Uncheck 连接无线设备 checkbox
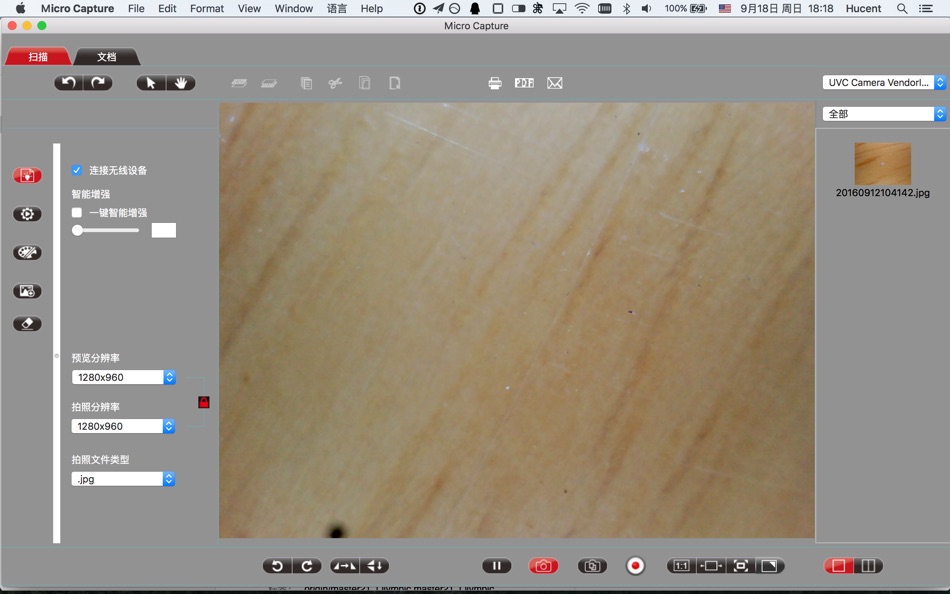950x594 pixels. click(x=77, y=170)
